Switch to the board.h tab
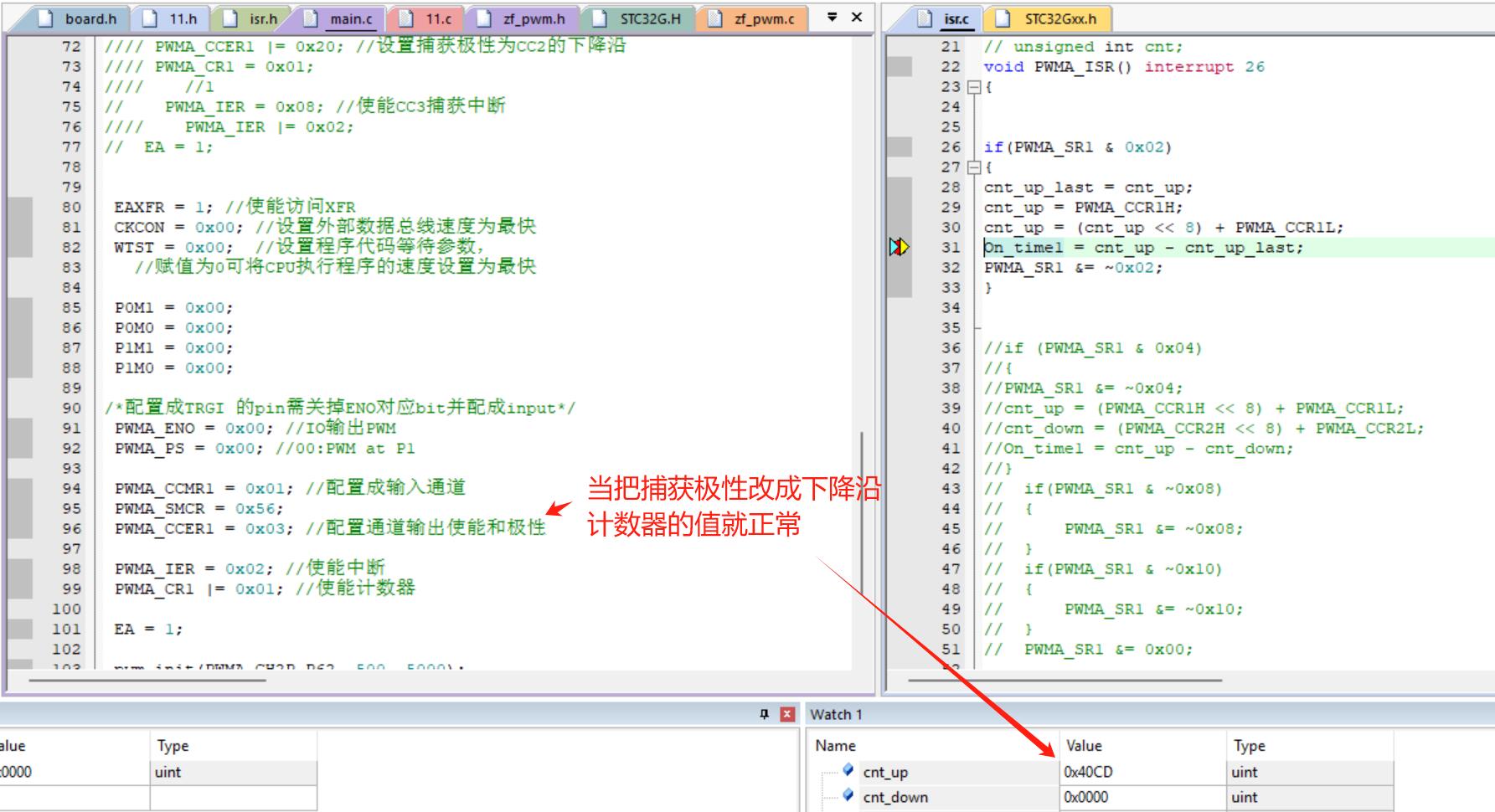 (80, 18)
